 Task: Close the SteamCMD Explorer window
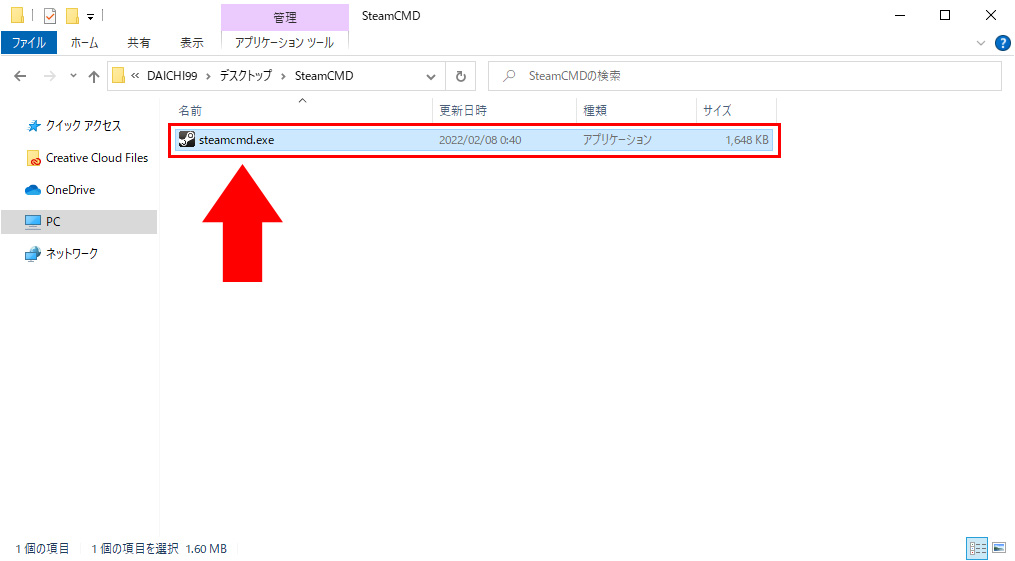click(x=990, y=16)
